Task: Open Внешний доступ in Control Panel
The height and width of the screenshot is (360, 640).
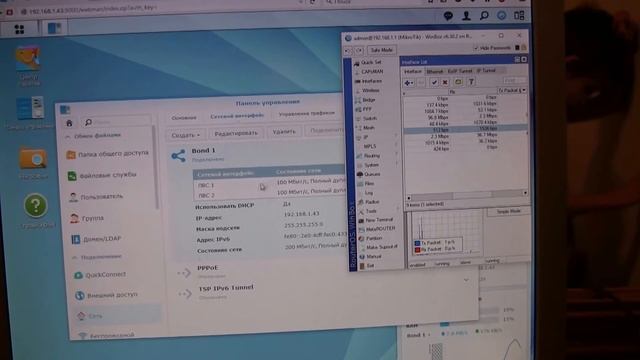Action: 107,295
